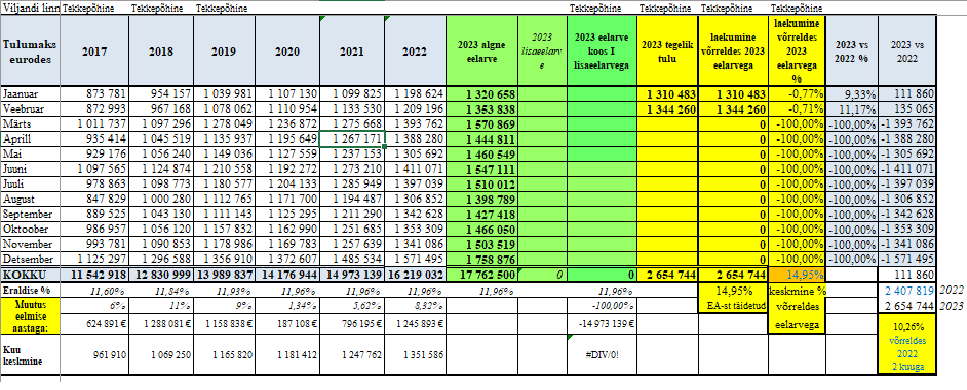
Task: Select the Kuu keskmine row label
Action: pos(31,354)
